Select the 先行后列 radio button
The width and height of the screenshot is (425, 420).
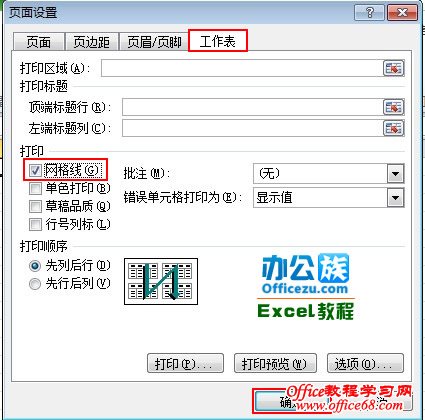click(35, 284)
